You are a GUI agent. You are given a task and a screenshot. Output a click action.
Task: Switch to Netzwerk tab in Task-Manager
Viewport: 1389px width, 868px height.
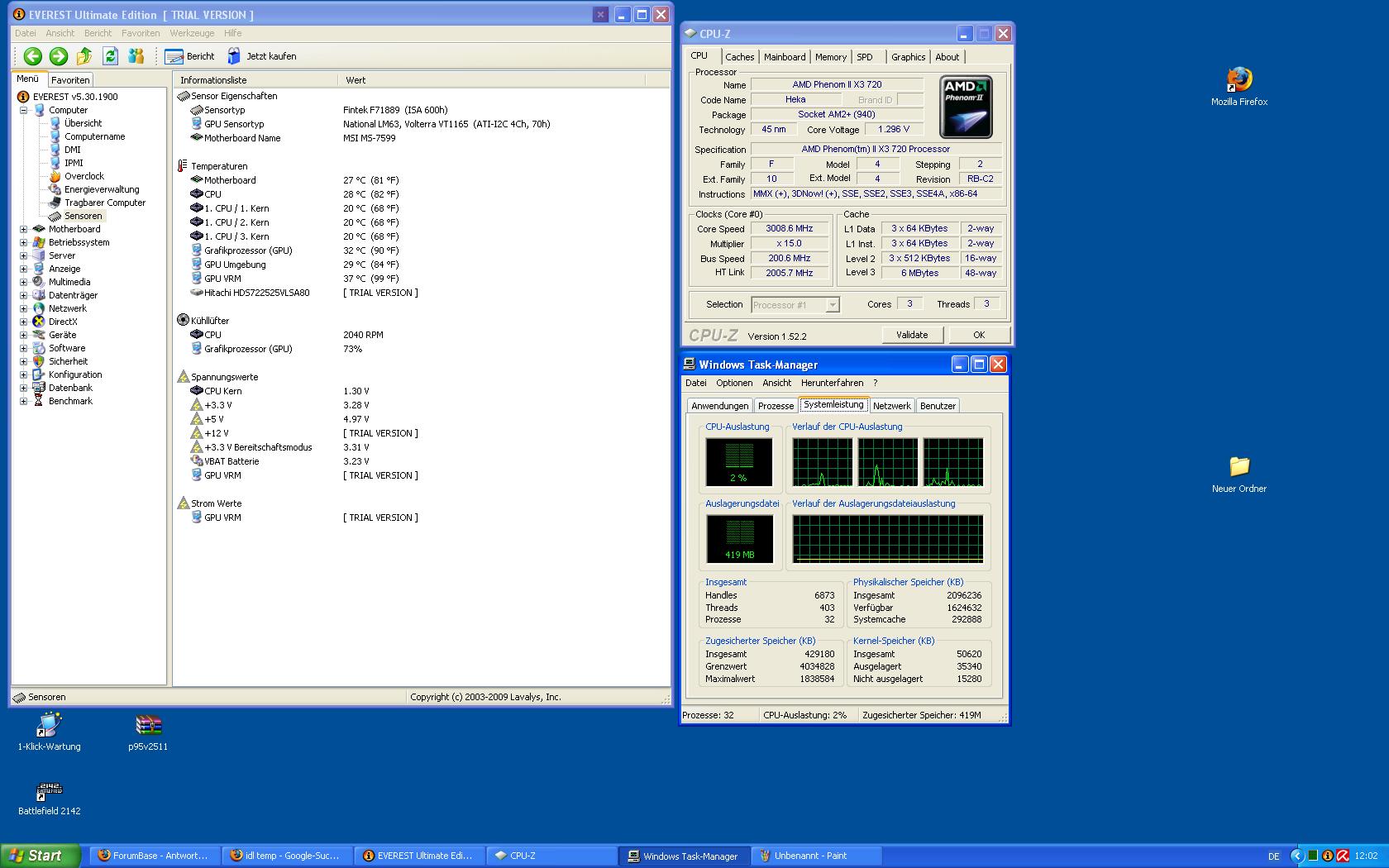[891, 406]
